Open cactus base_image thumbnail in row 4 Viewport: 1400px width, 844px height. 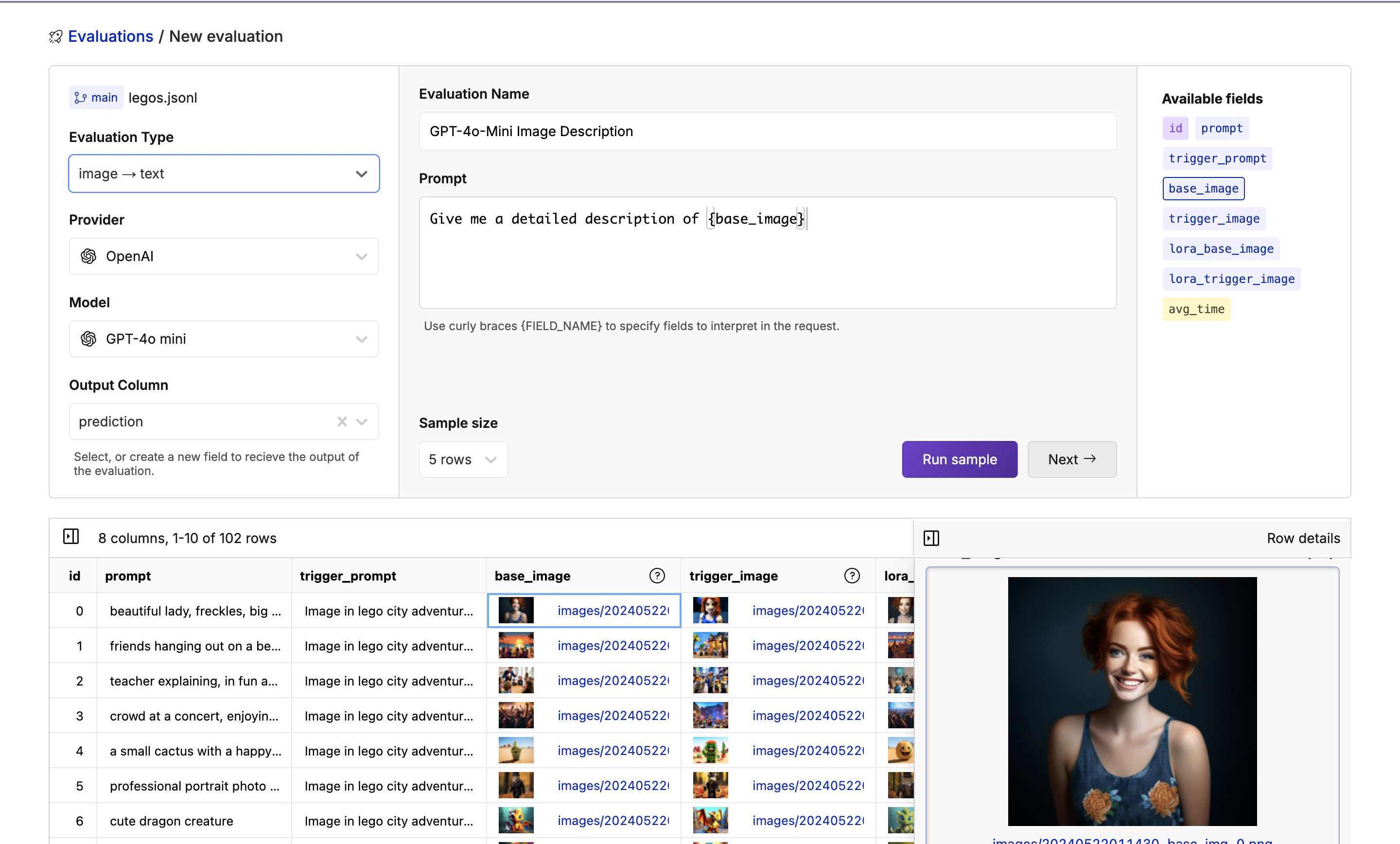click(516, 751)
